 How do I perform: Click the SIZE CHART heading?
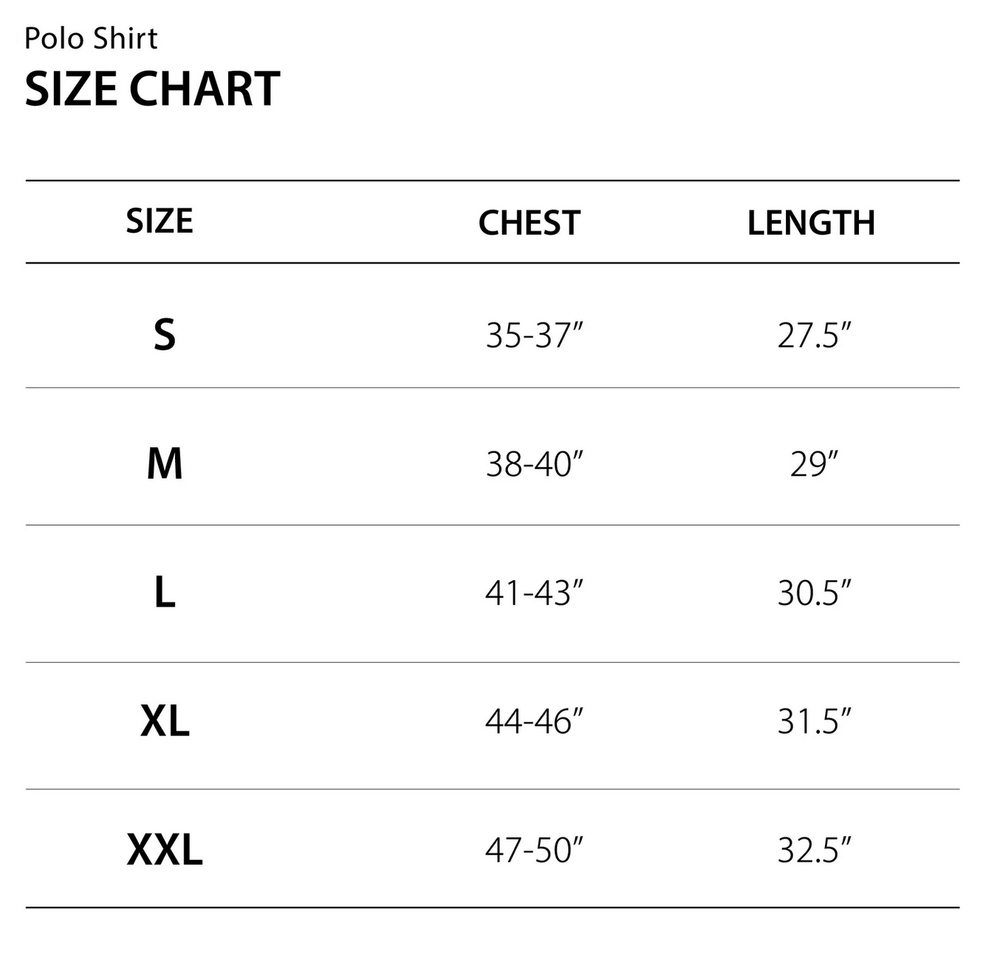pos(152,88)
